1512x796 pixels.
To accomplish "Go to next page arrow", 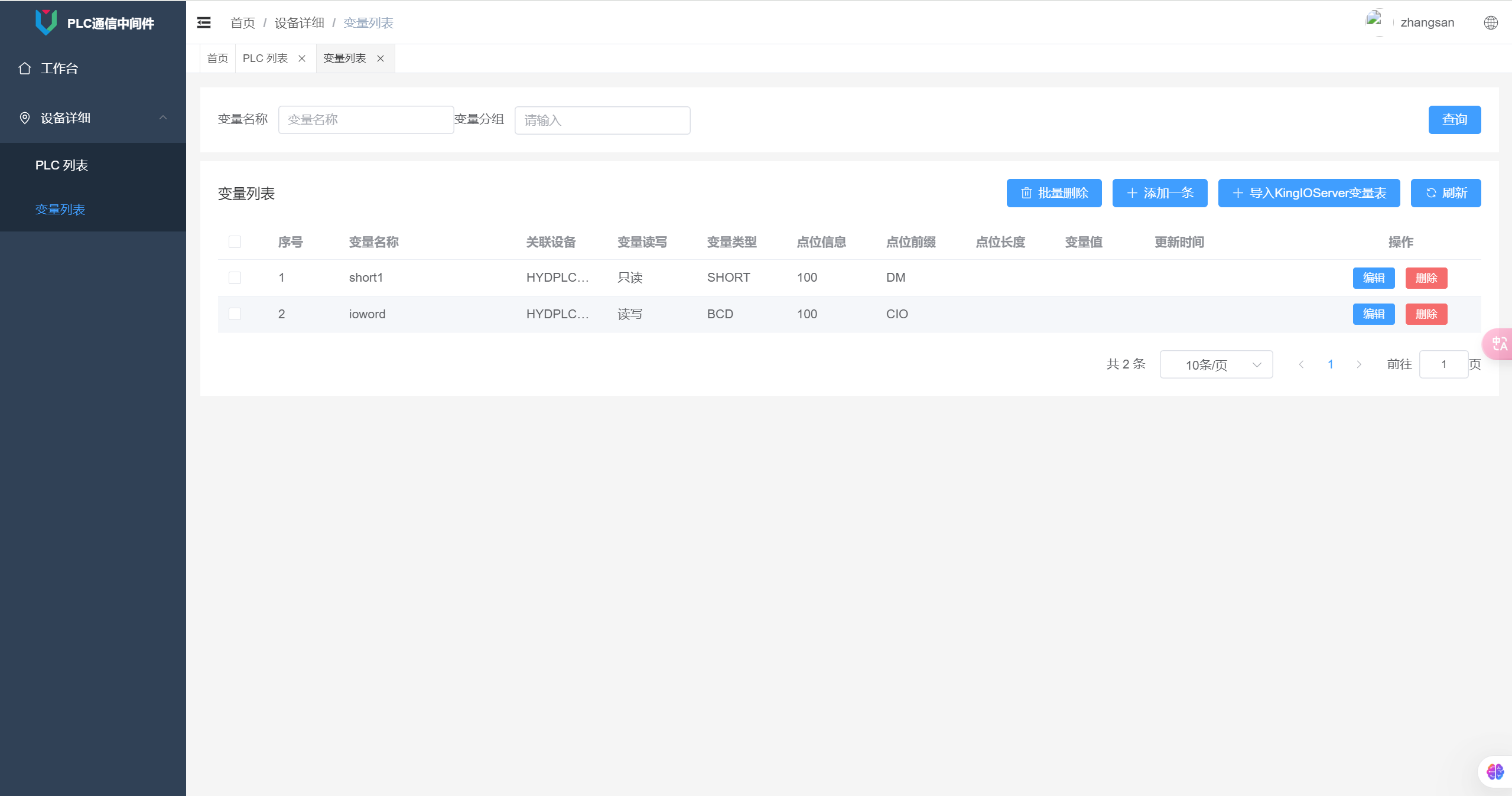I will coord(1359,364).
